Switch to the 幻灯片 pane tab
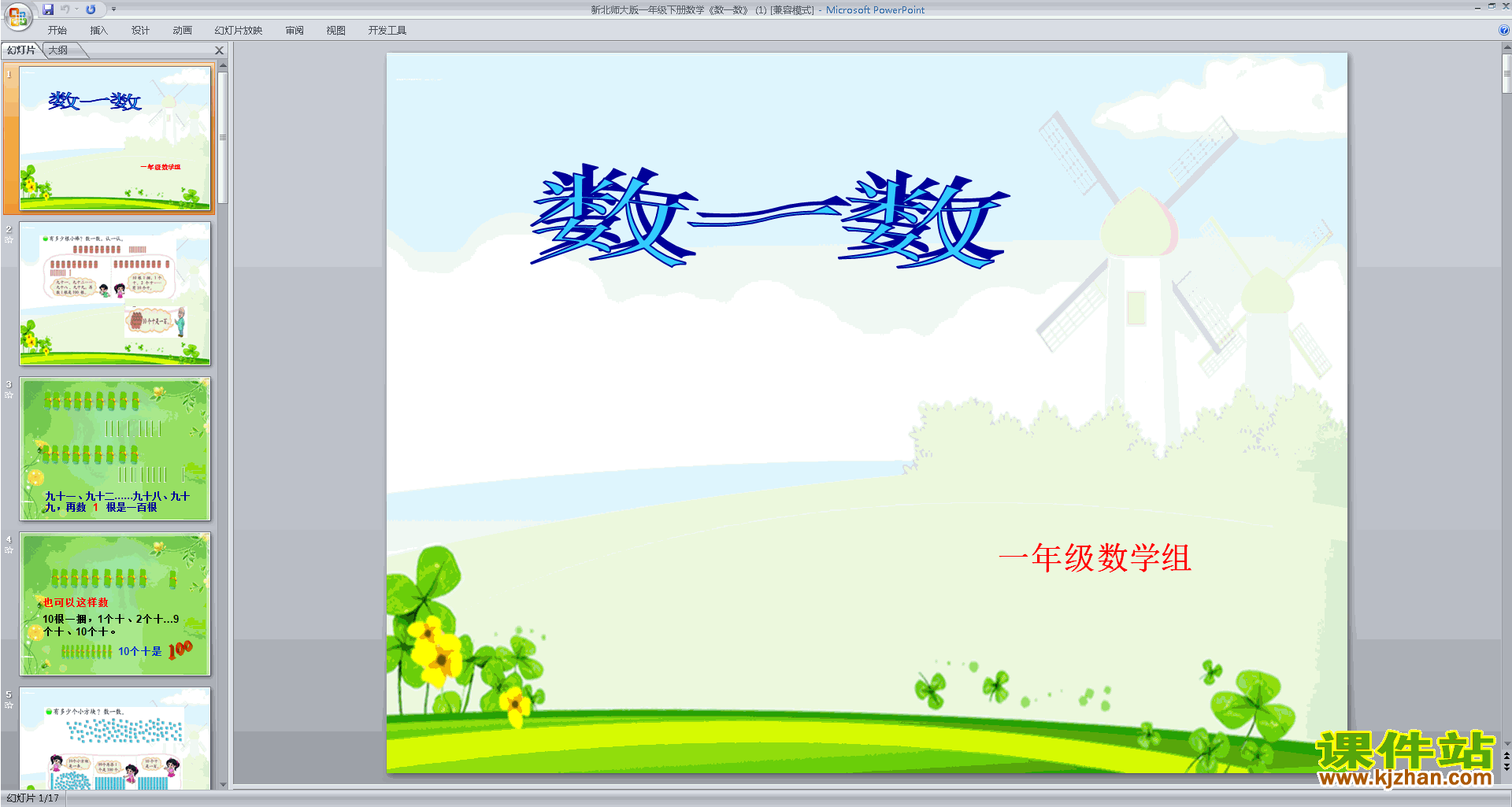Viewport: 1512px width, 807px height. (20, 50)
